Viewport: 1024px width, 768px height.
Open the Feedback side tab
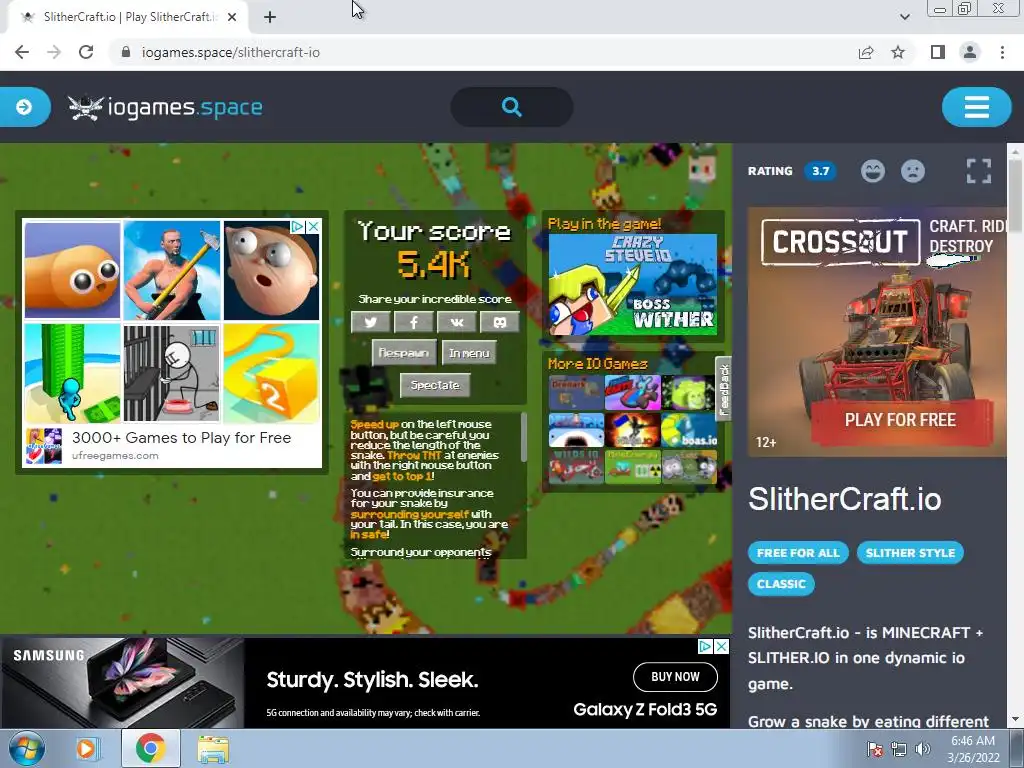coord(724,389)
